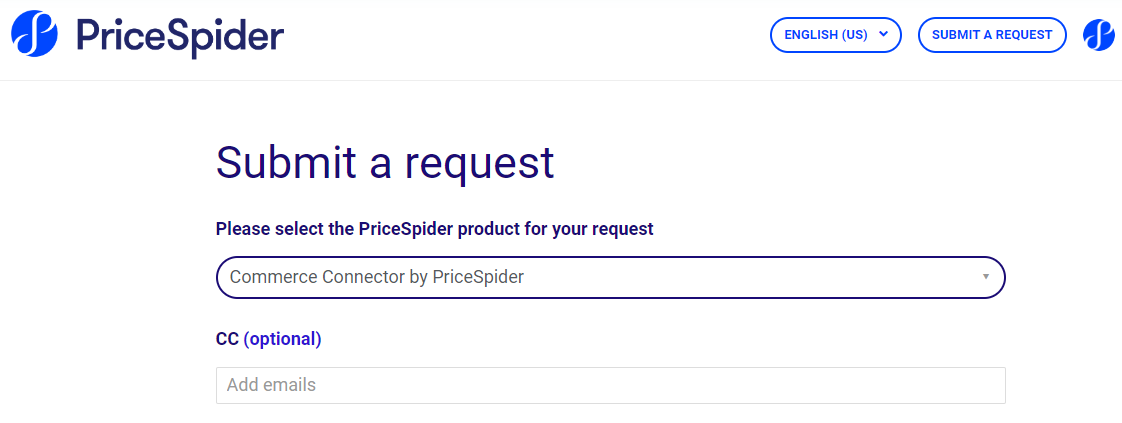Click the "(optional)" text next to CC
The width and height of the screenshot is (1122, 423).
[282, 339]
